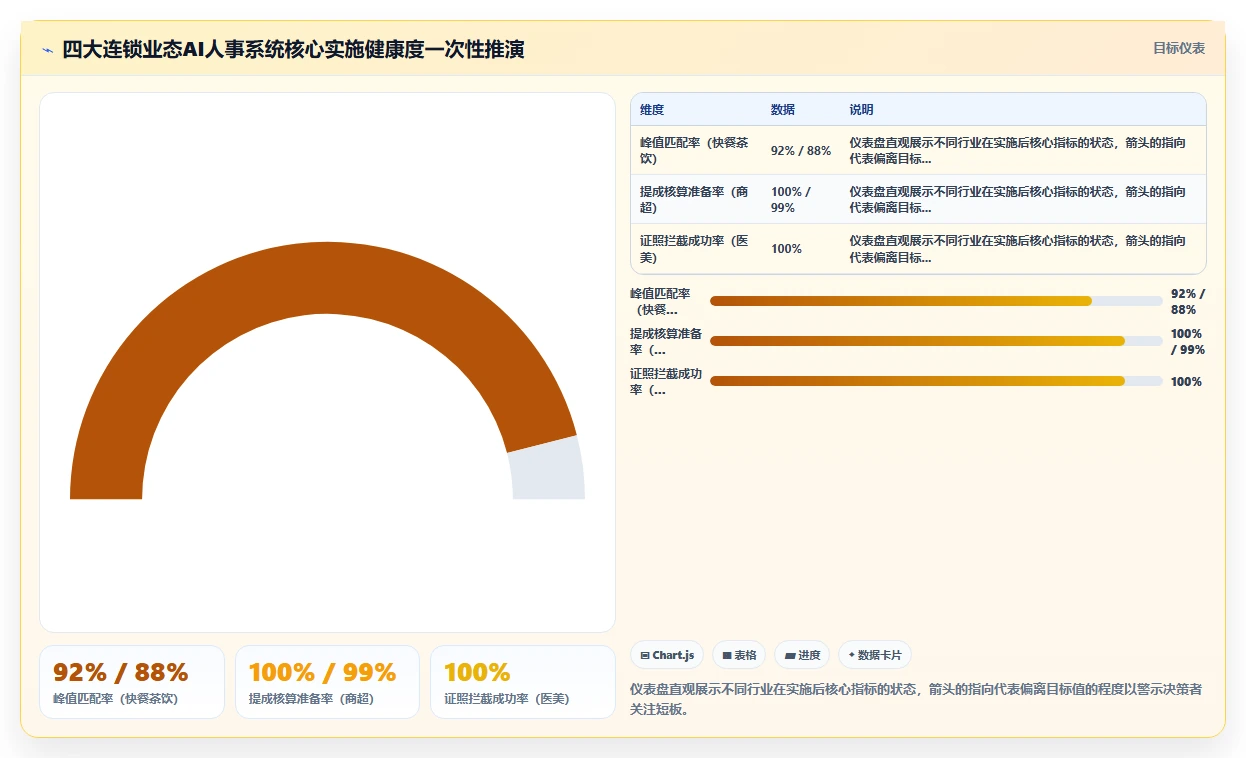Viewport: 1246px width, 758px height.
Task: Click the dashboard title 四大连锁业态AI人事系统核心实施健康度一次性推演
Action: (294, 49)
